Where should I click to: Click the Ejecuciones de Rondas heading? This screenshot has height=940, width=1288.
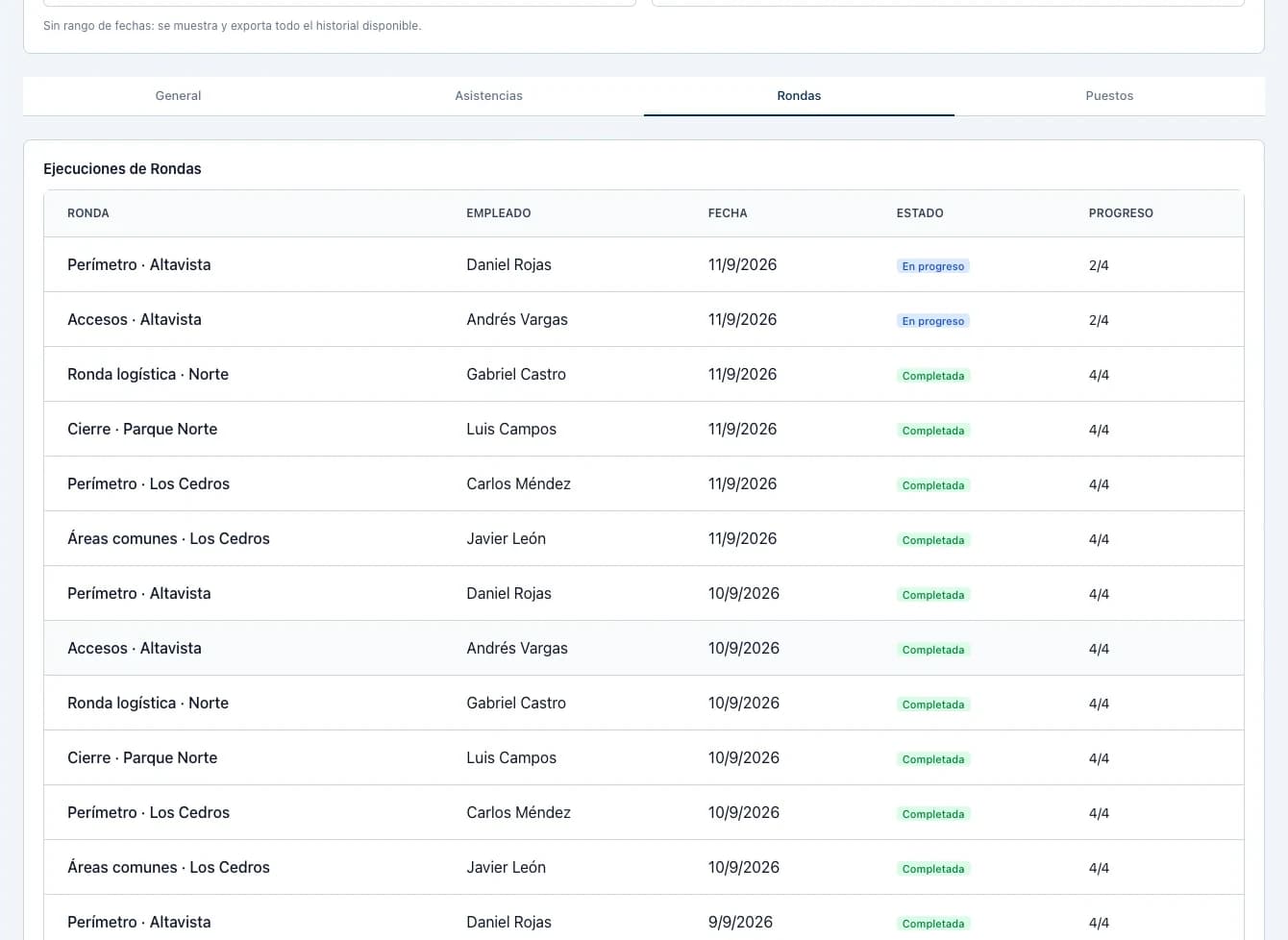click(122, 169)
